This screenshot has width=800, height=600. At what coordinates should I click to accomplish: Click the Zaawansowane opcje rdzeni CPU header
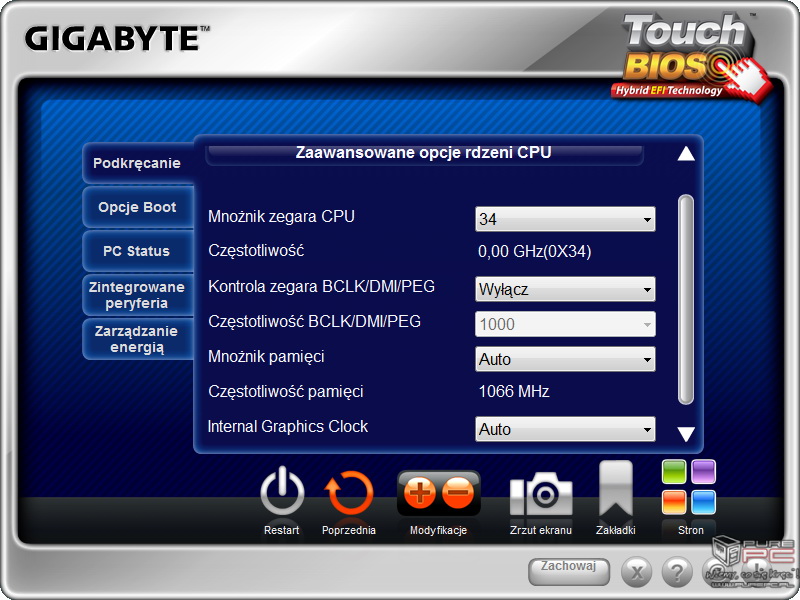(x=423, y=153)
